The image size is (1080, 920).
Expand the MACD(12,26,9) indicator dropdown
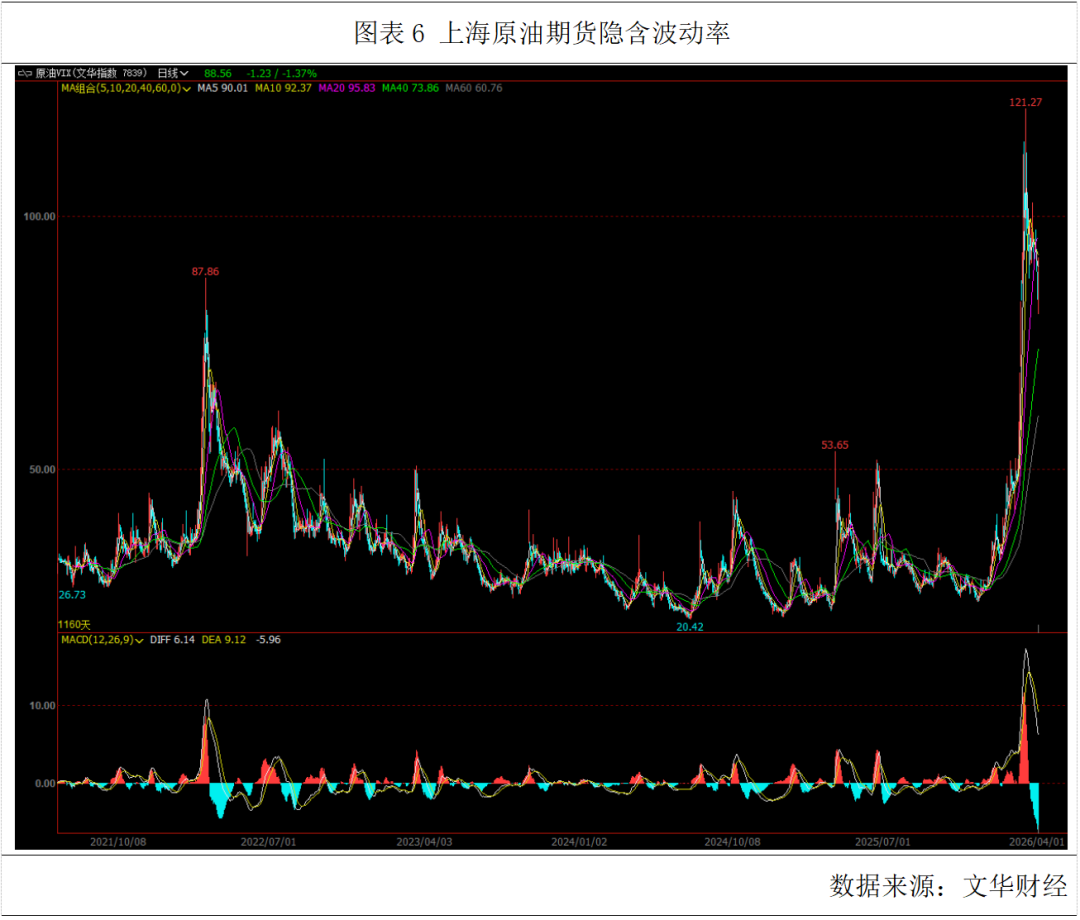[x=102, y=640]
